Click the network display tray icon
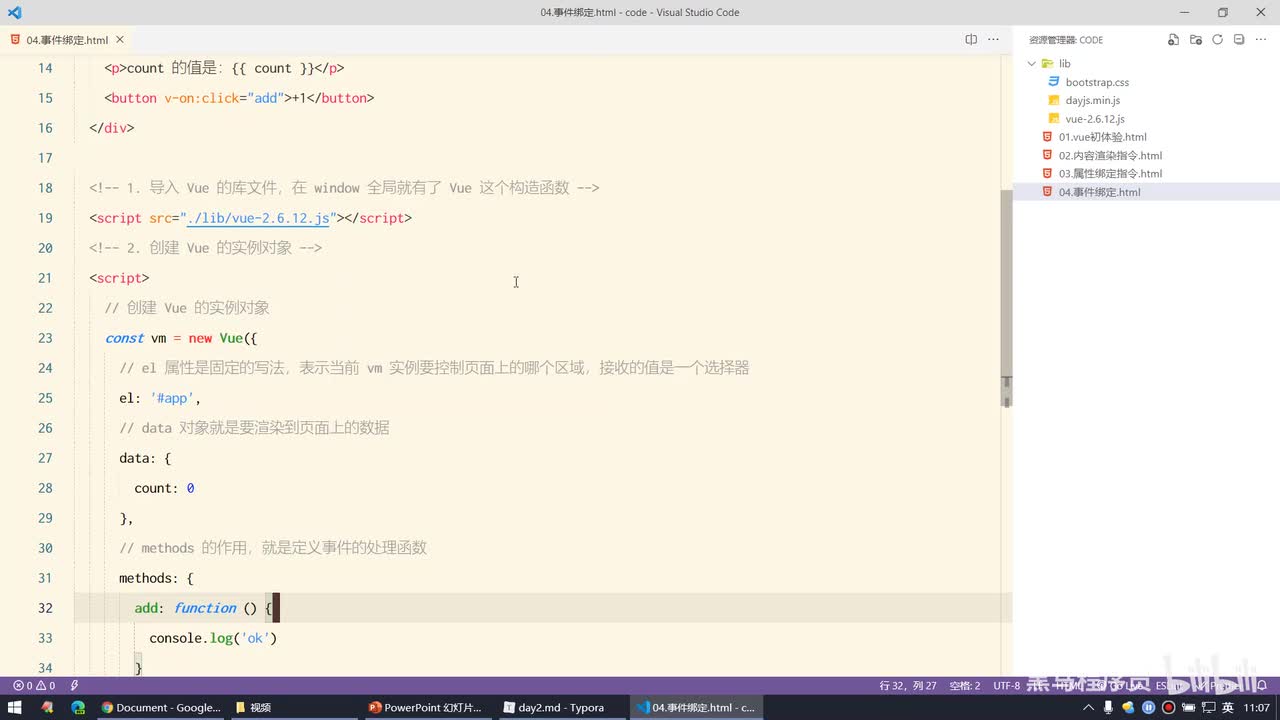Screen dimensions: 1280x720 tap(1209, 707)
